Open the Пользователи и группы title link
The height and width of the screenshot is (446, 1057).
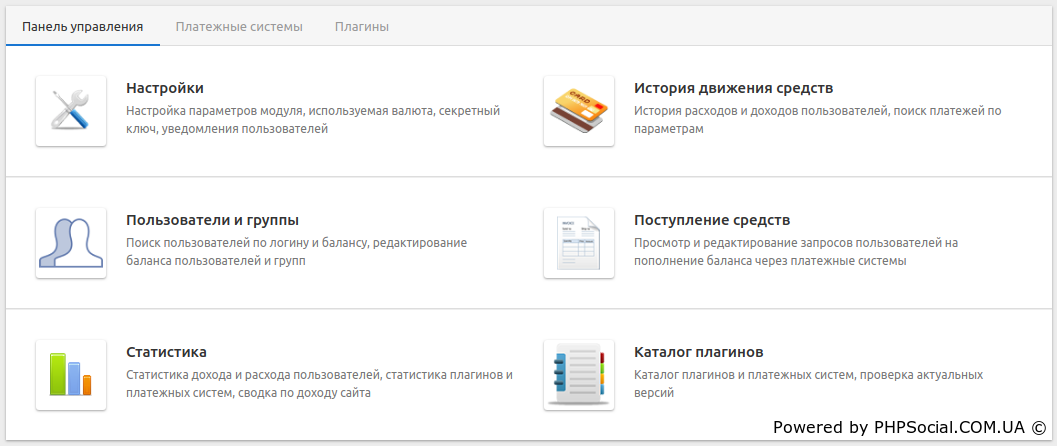coord(212,220)
